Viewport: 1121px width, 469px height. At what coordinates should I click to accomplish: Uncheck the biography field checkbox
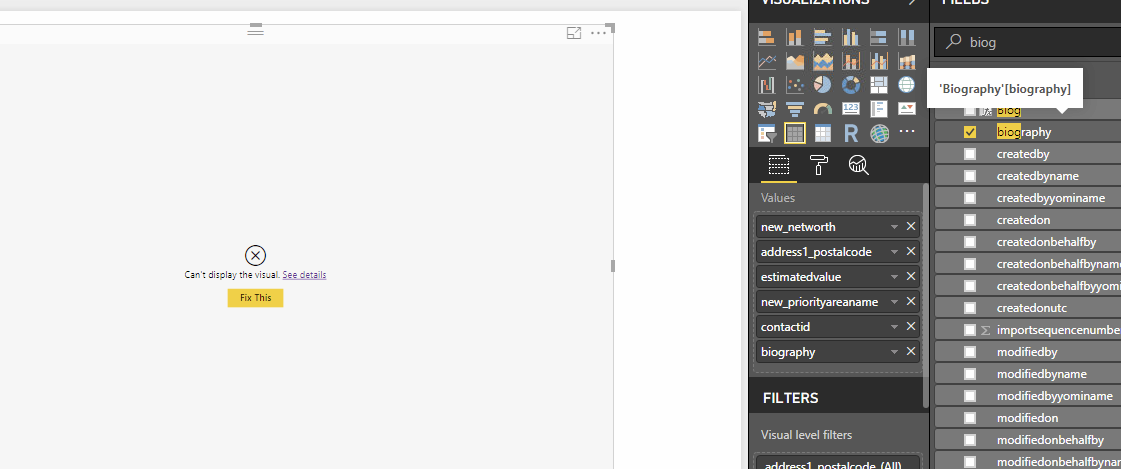pyautogui.click(x=970, y=132)
